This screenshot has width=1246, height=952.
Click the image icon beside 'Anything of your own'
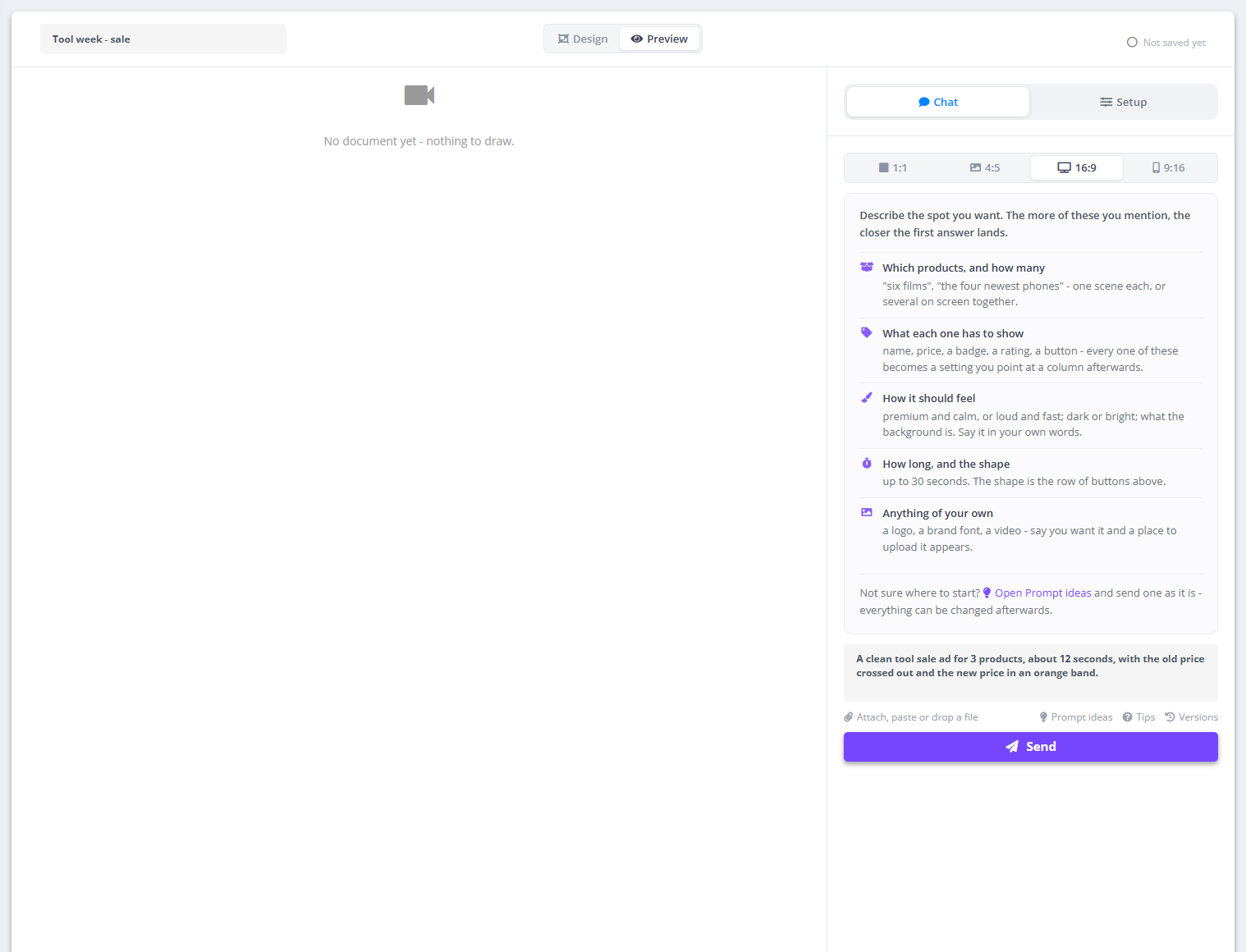[x=866, y=512]
